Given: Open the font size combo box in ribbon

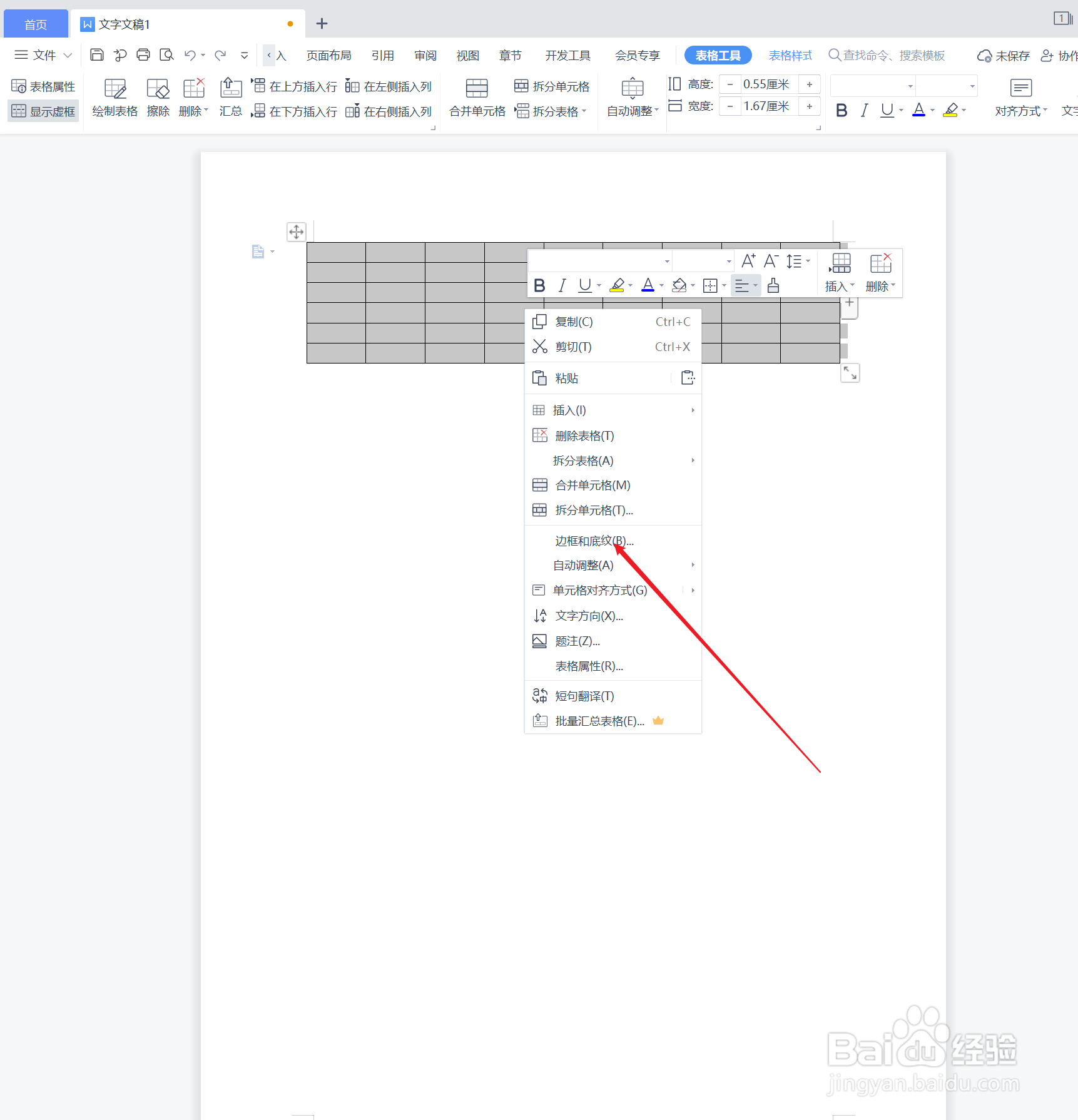Looking at the screenshot, I should [x=947, y=86].
